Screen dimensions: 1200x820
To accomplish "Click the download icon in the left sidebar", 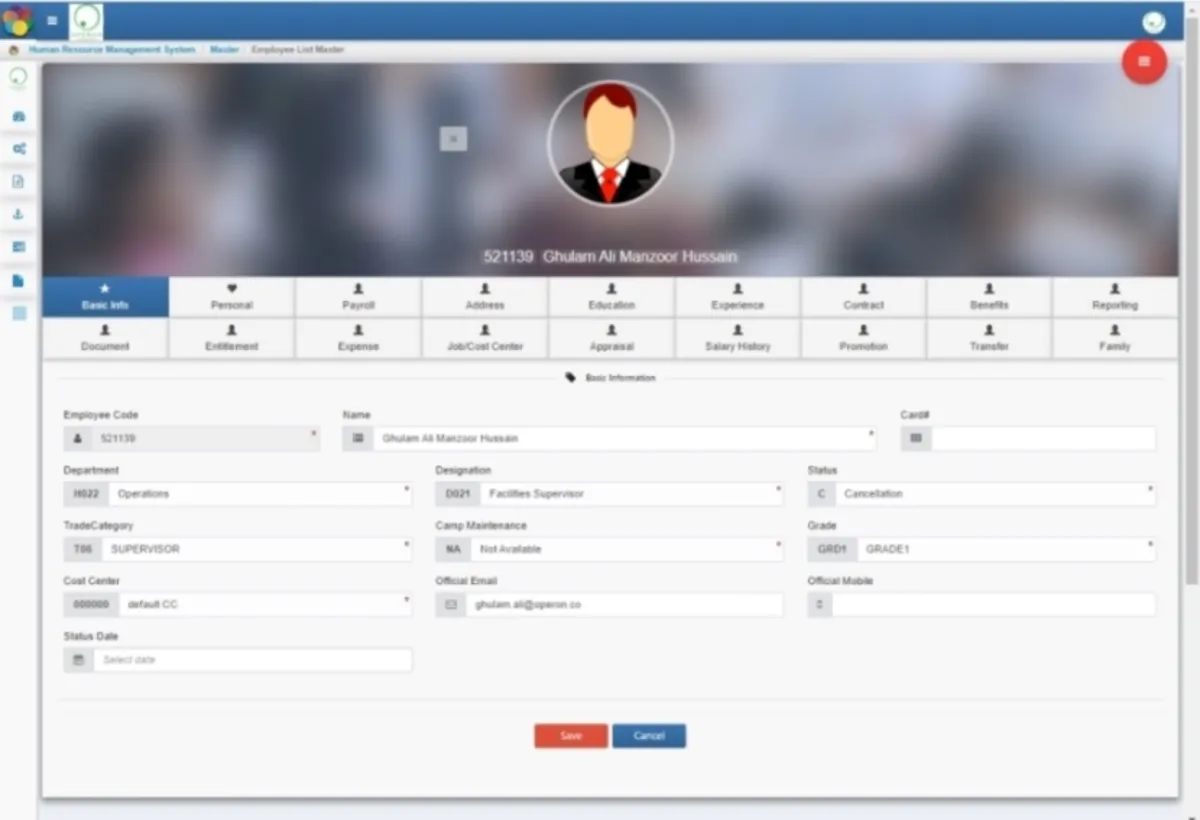I will click(18, 214).
